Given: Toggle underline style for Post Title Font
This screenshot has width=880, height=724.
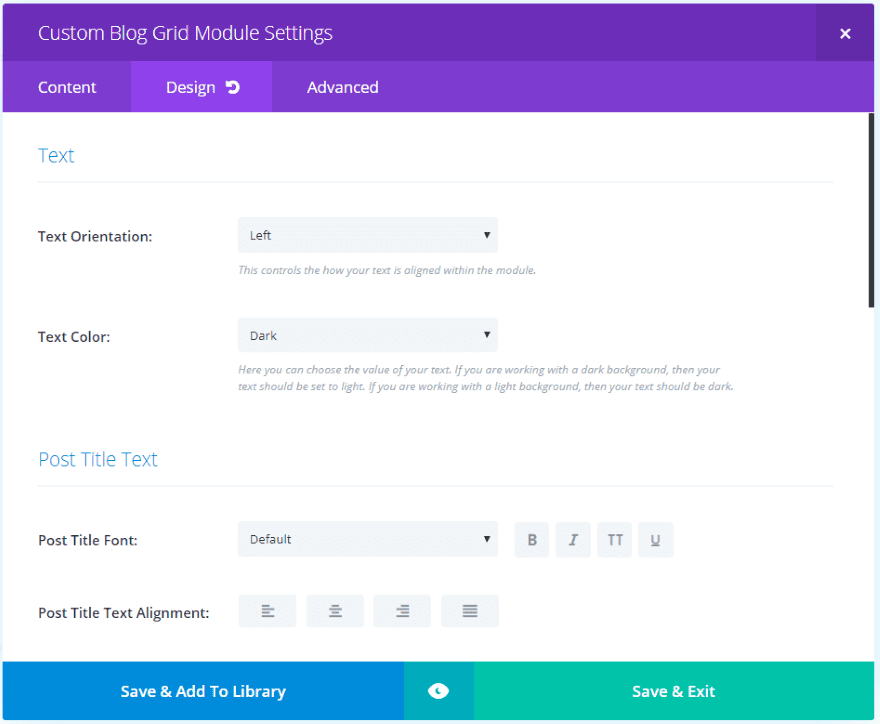Looking at the screenshot, I should 656,540.
